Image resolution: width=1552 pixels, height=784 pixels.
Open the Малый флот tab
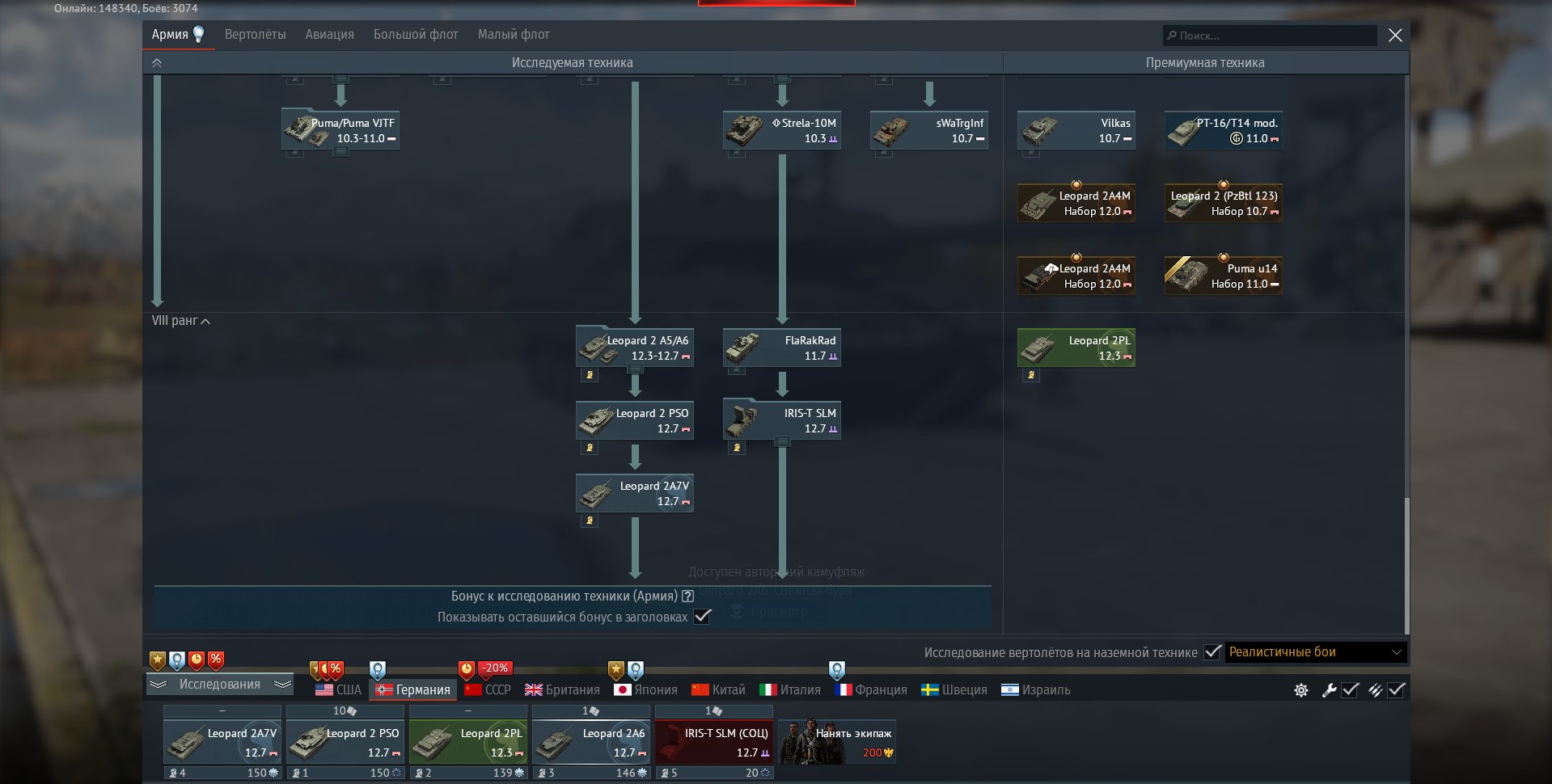pyautogui.click(x=514, y=35)
